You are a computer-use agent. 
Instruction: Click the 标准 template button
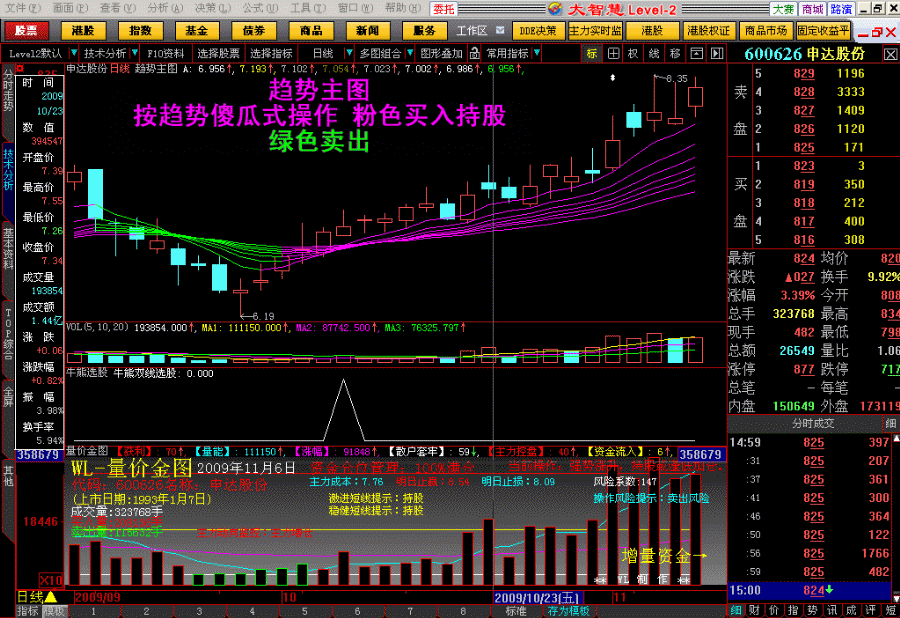point(515,611)
